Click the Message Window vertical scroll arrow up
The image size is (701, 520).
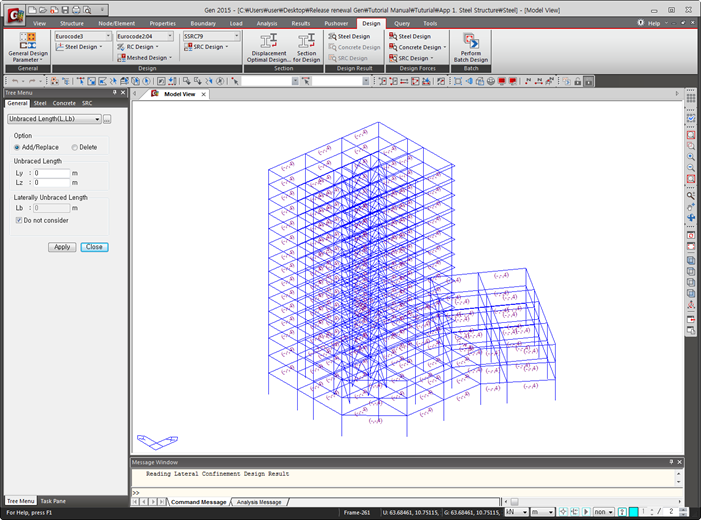pos(679,473)
